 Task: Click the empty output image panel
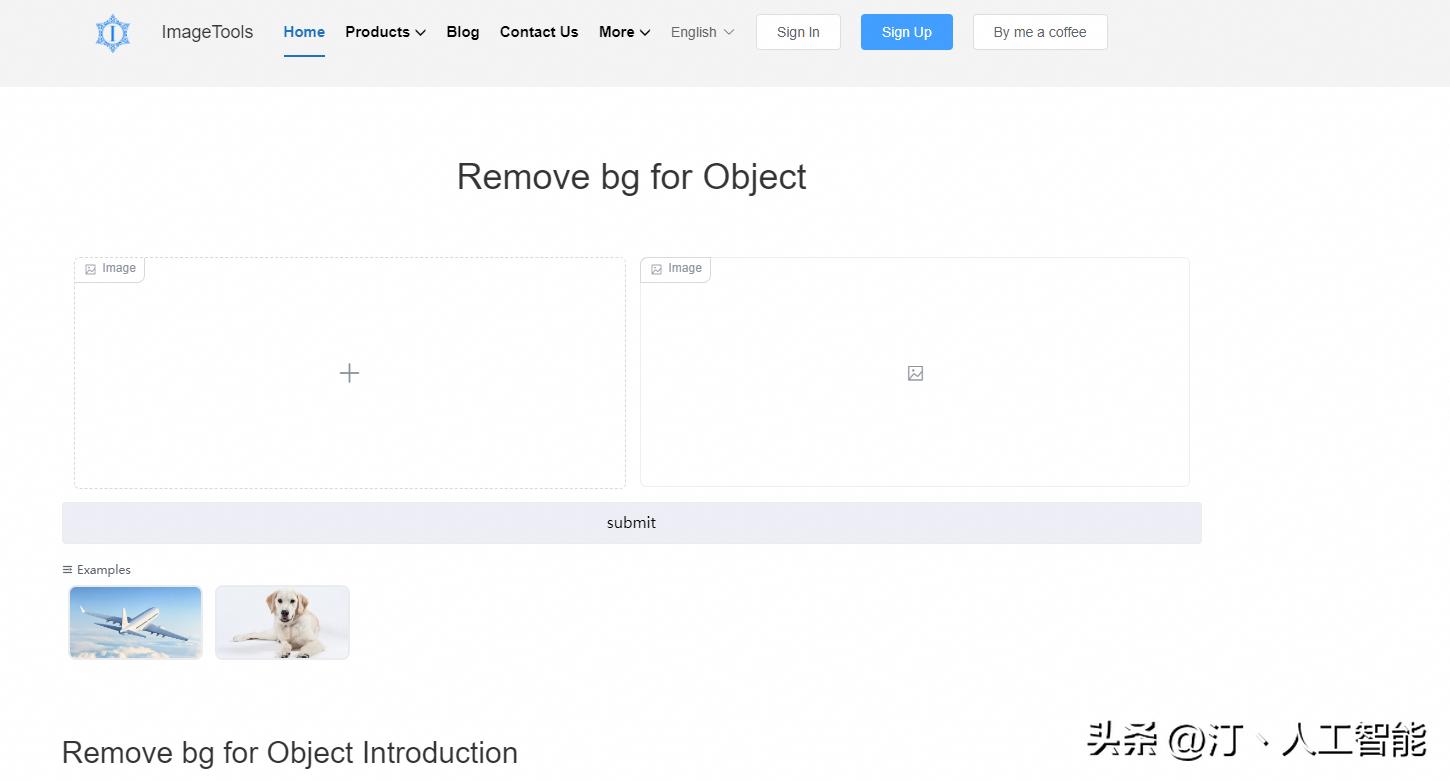coord(915,430)
